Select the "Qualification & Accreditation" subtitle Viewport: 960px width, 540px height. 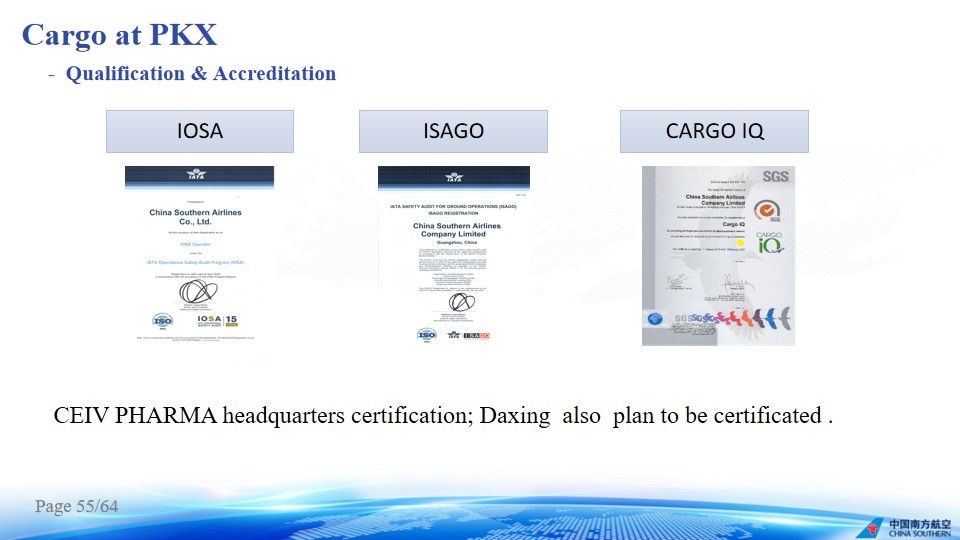click(201, 73)
